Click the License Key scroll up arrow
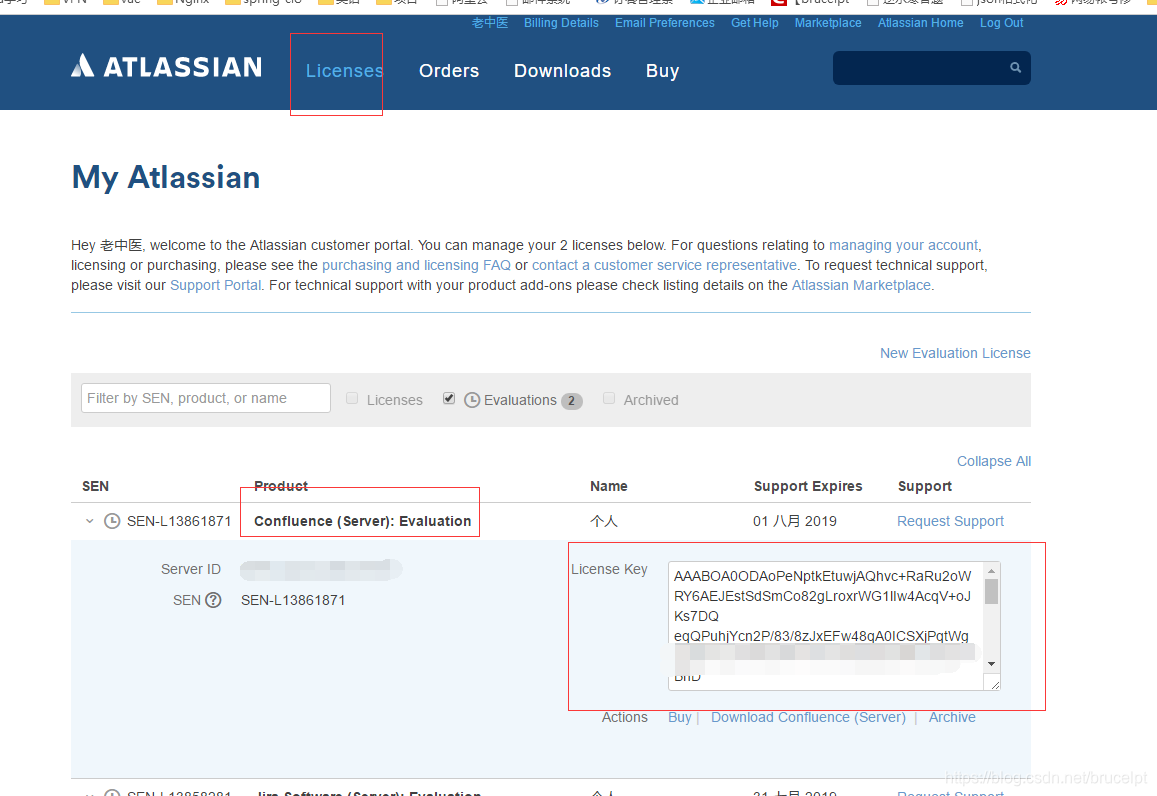1157x796 pixels. point(992,571)
